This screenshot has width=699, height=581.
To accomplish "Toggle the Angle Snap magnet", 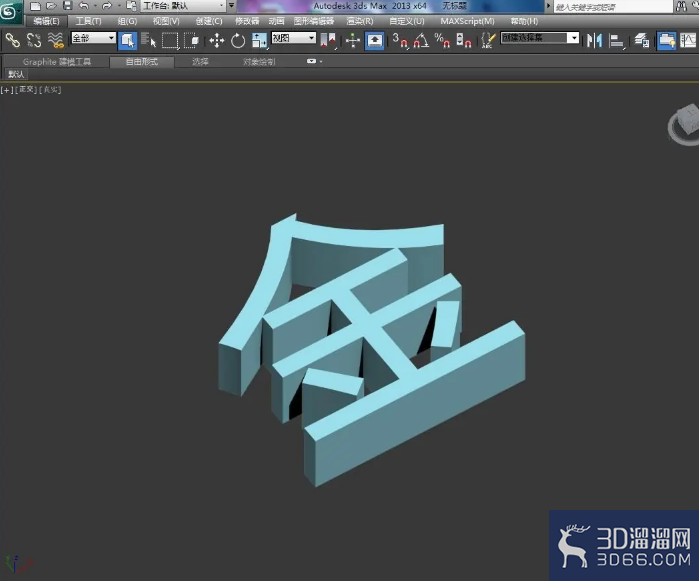I will pyautogui.click(x=421, y=41).
